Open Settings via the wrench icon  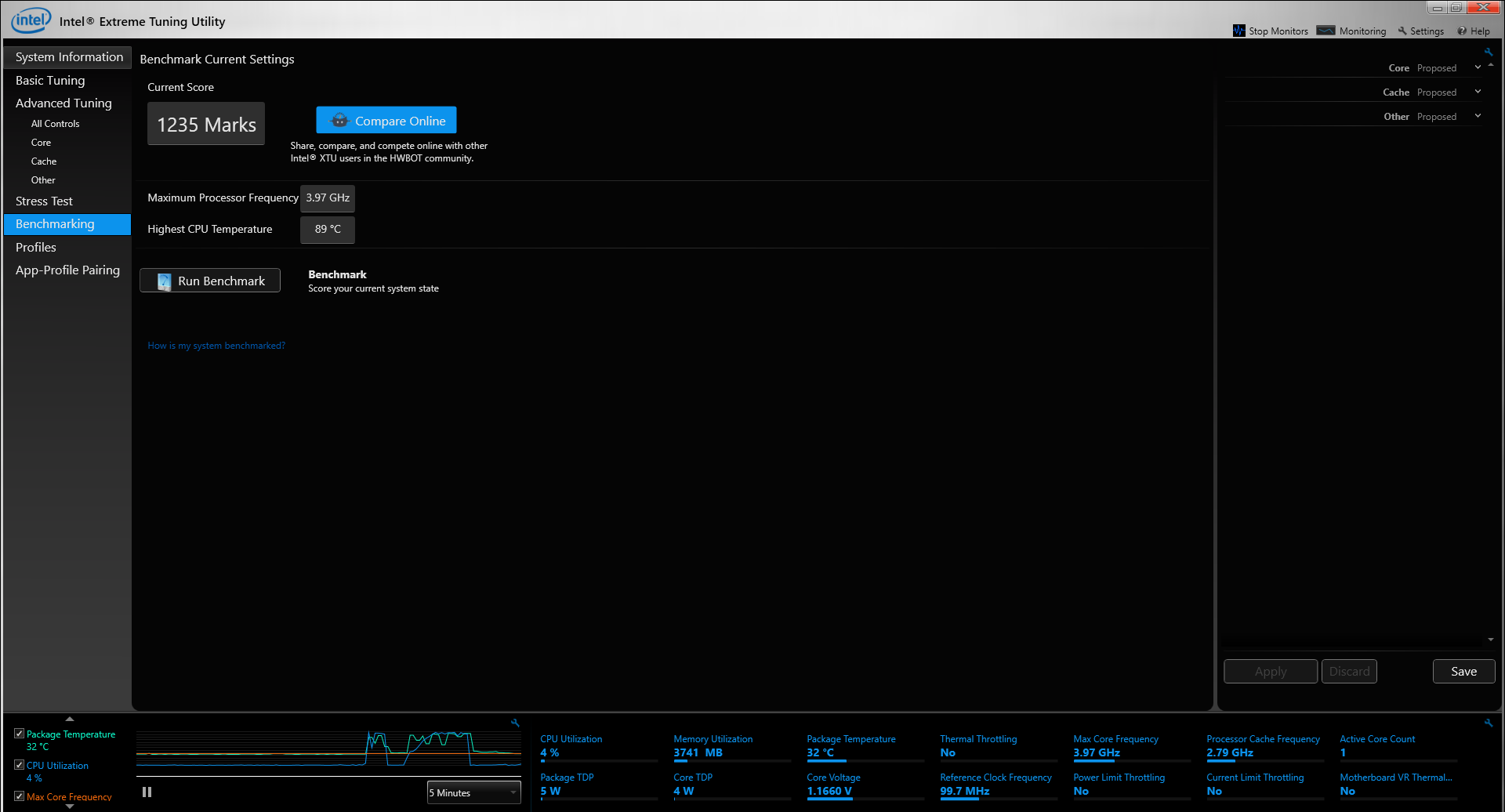(x=1402, y=31)
